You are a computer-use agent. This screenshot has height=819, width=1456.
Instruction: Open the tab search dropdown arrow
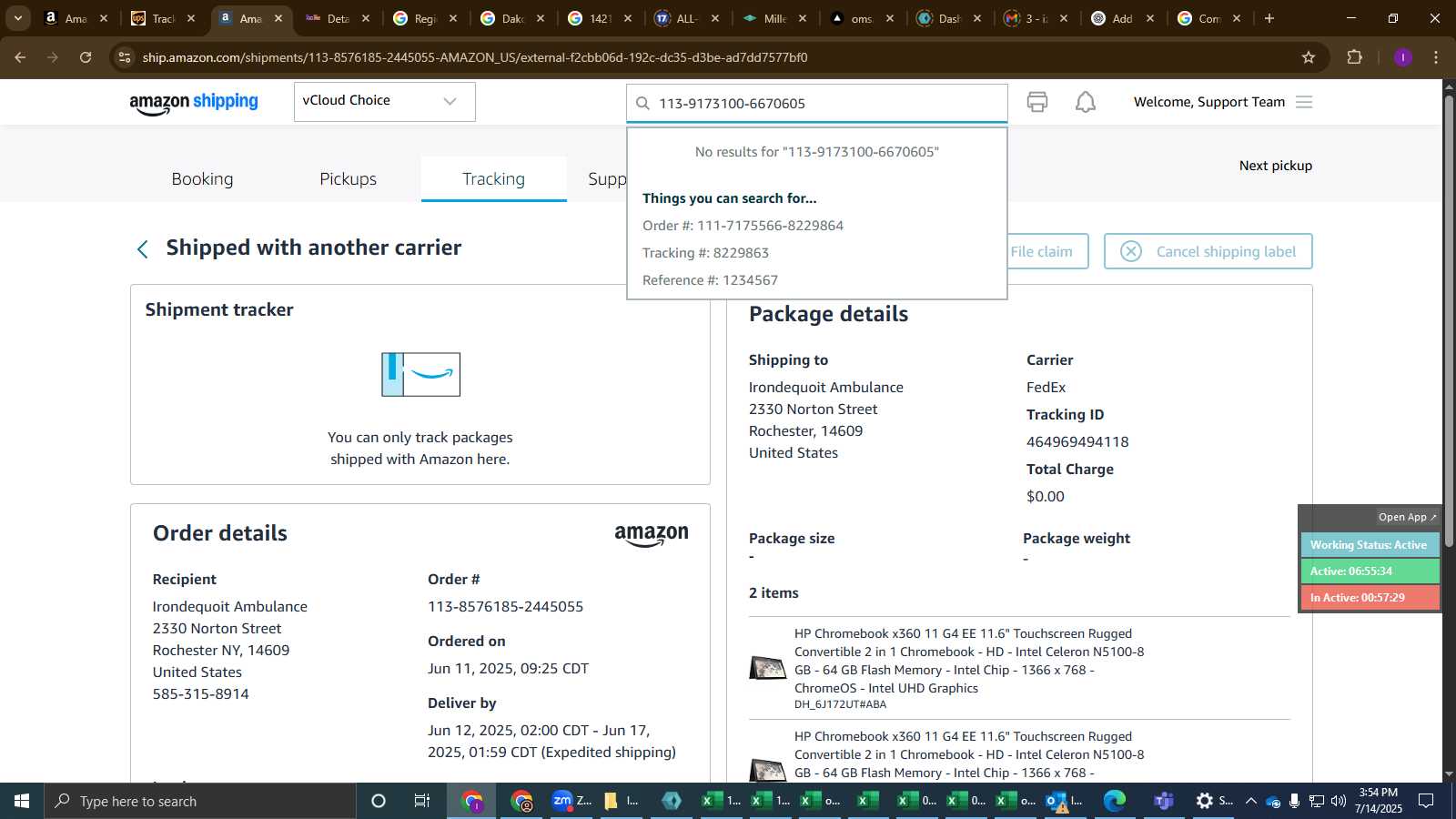point(17,18)
